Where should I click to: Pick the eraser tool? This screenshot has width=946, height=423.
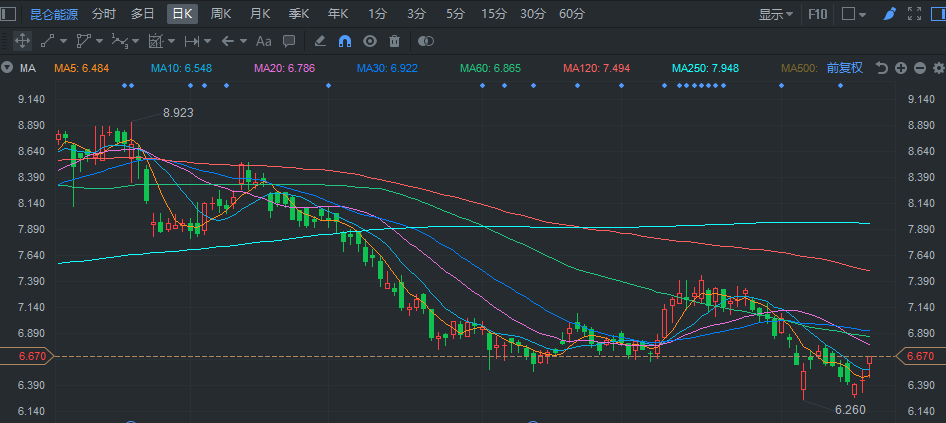320,41
